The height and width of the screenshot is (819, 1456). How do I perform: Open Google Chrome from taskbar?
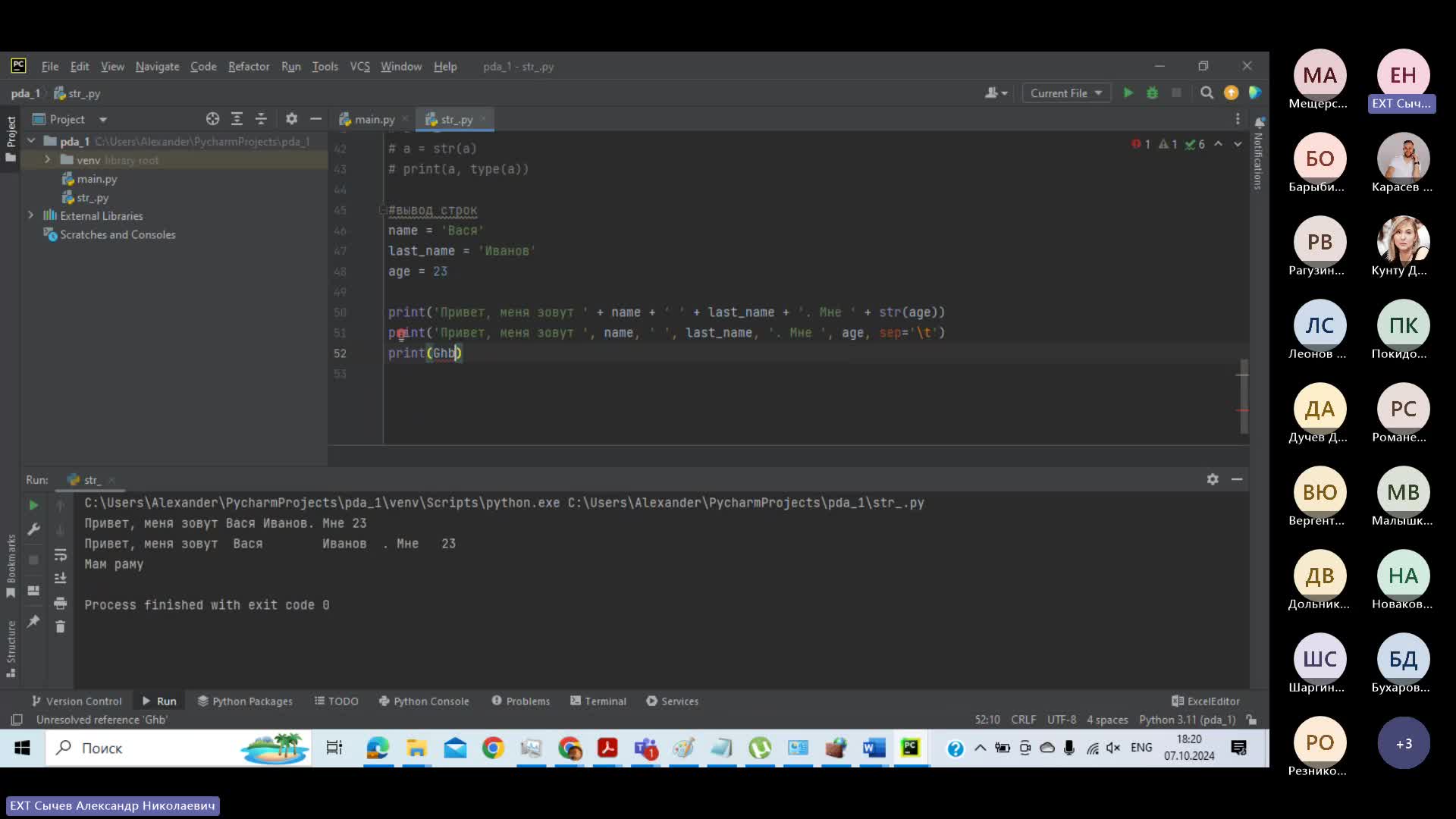click(x=493, y=748)
